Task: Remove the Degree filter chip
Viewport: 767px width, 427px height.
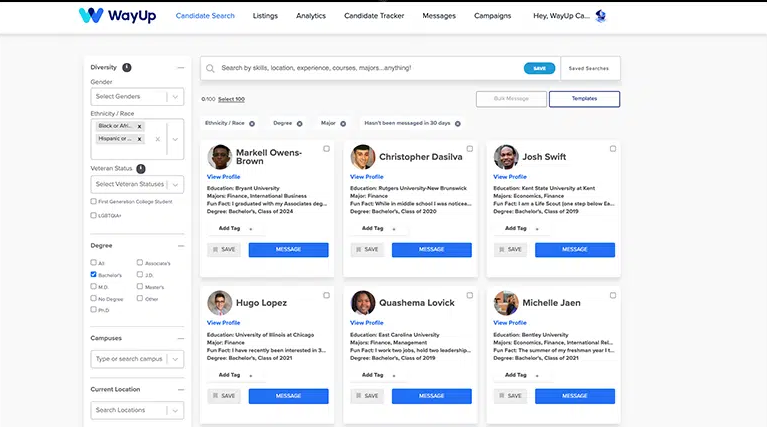Action: [x=299, y=124]
